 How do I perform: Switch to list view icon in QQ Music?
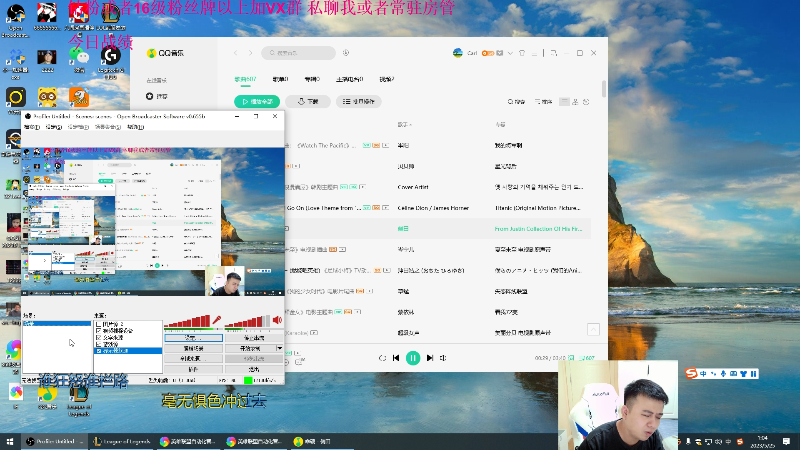564,102
